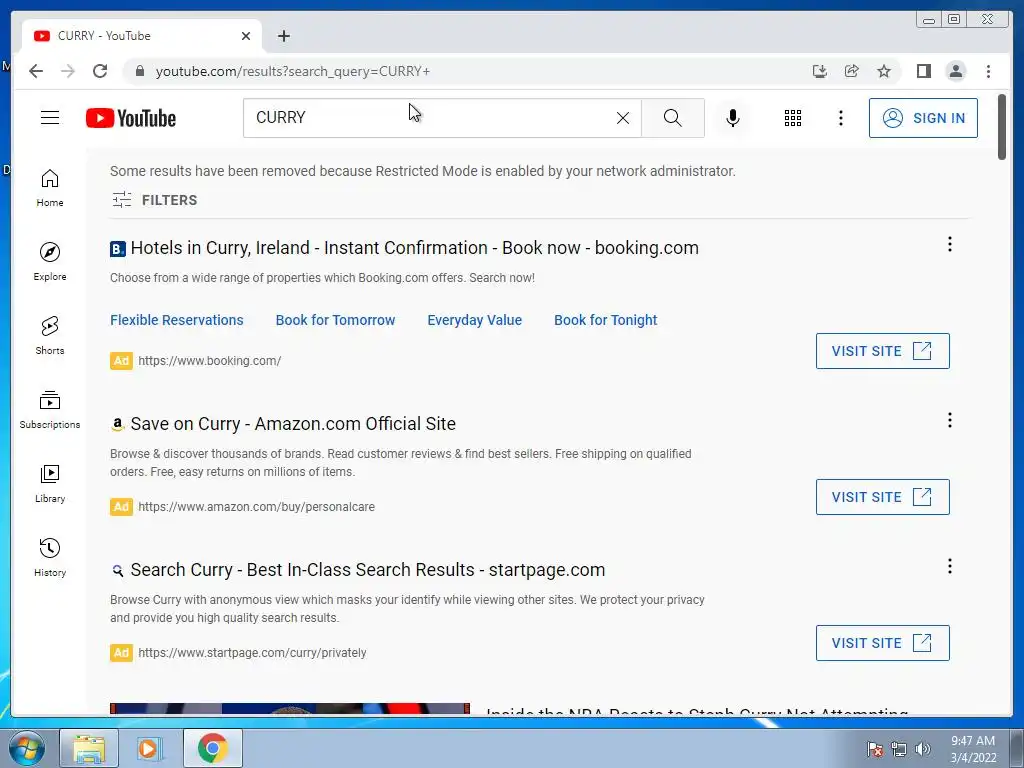Open File Explorer from taskbar
1024x768 pixels.
(x=89, y=748)
